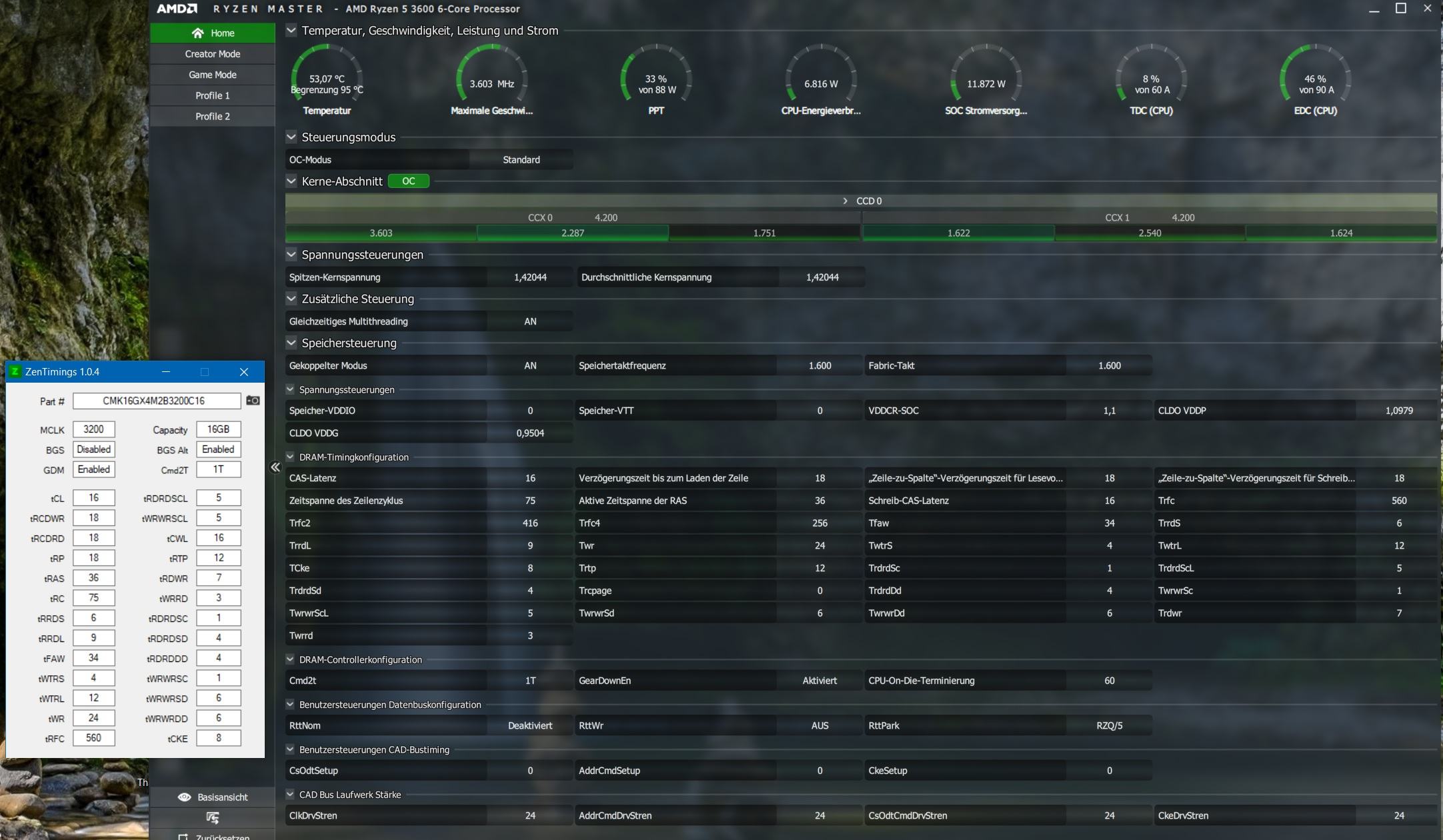Image resolution: width=1443 pixels, height=840 pixels.
Task: Minimize the ZenTimings window
Action: pyautogui.click(x=166, y=372)
